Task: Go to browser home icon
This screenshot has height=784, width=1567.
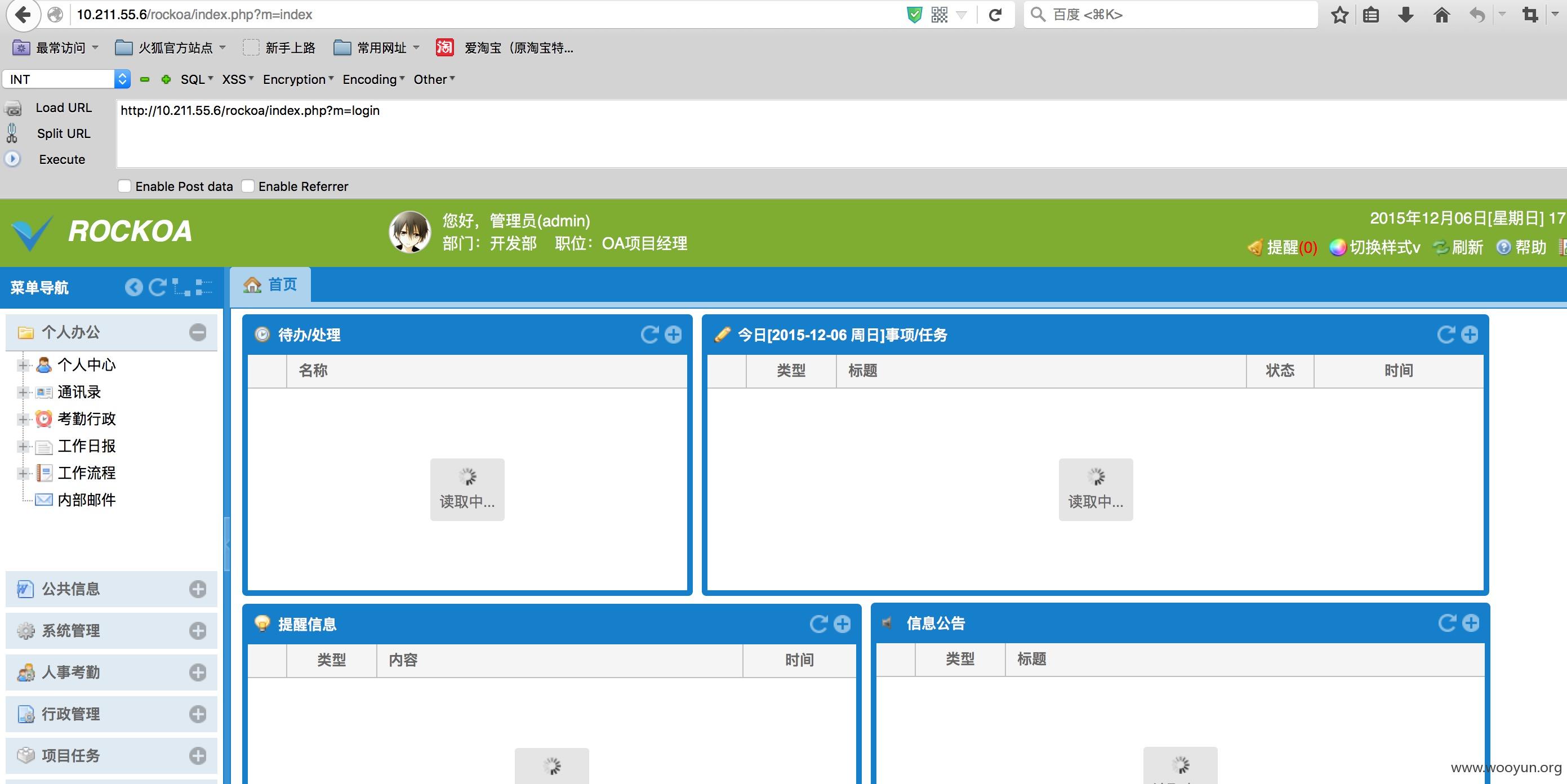Action: pos(1442,15)
